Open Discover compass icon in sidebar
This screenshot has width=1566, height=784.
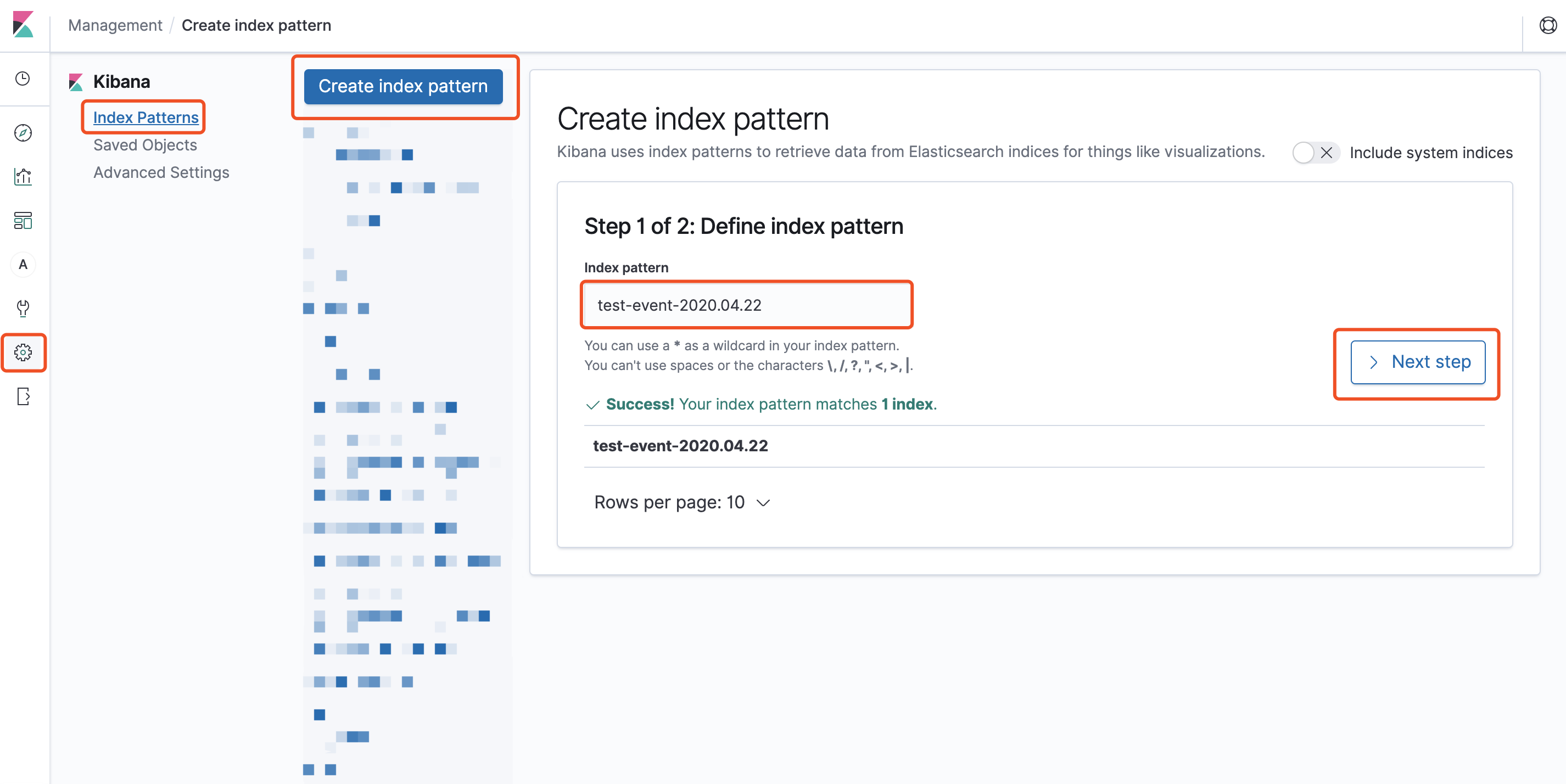point(23,133)
